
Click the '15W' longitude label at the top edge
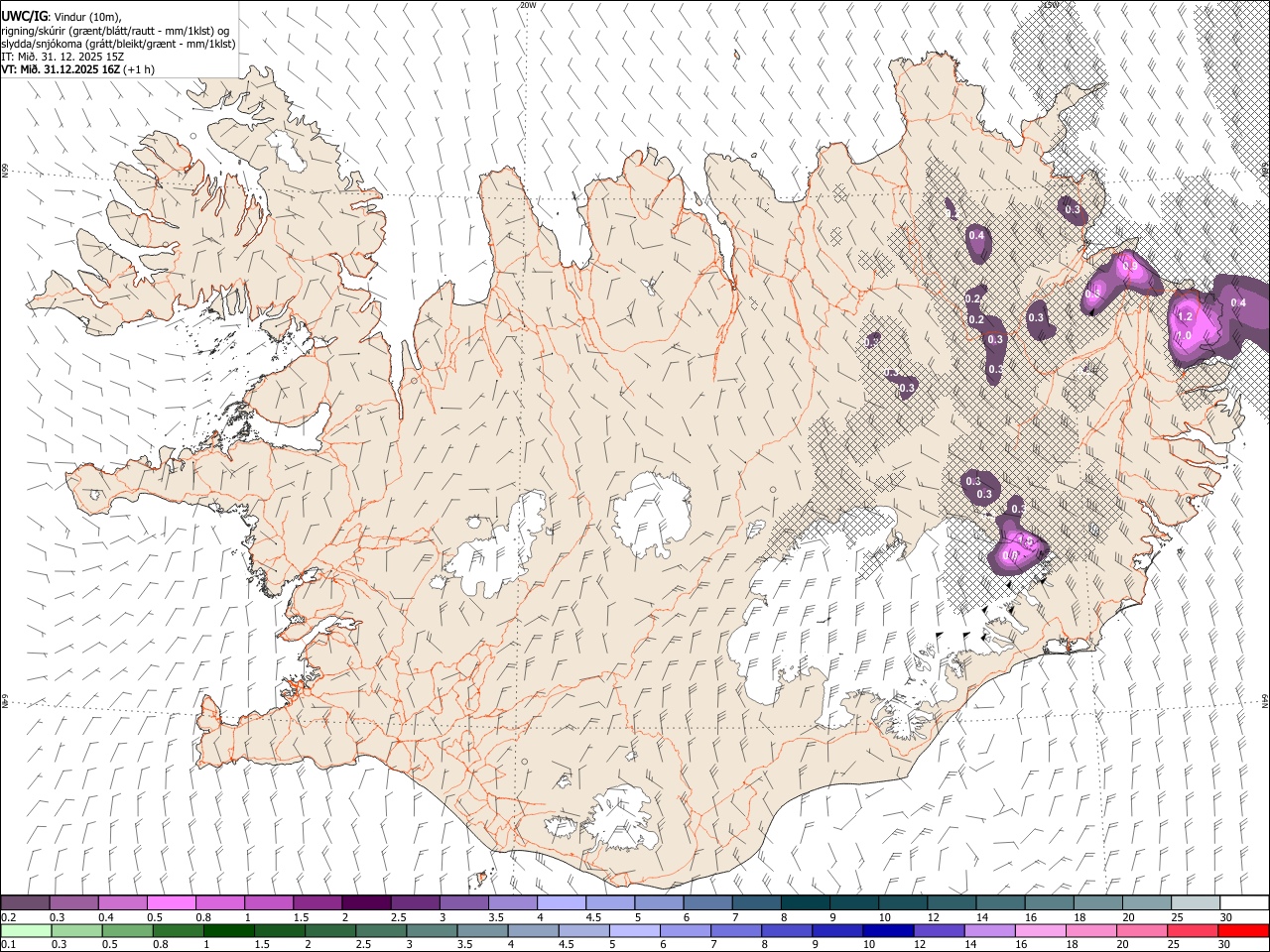[x=1051, y=5]
